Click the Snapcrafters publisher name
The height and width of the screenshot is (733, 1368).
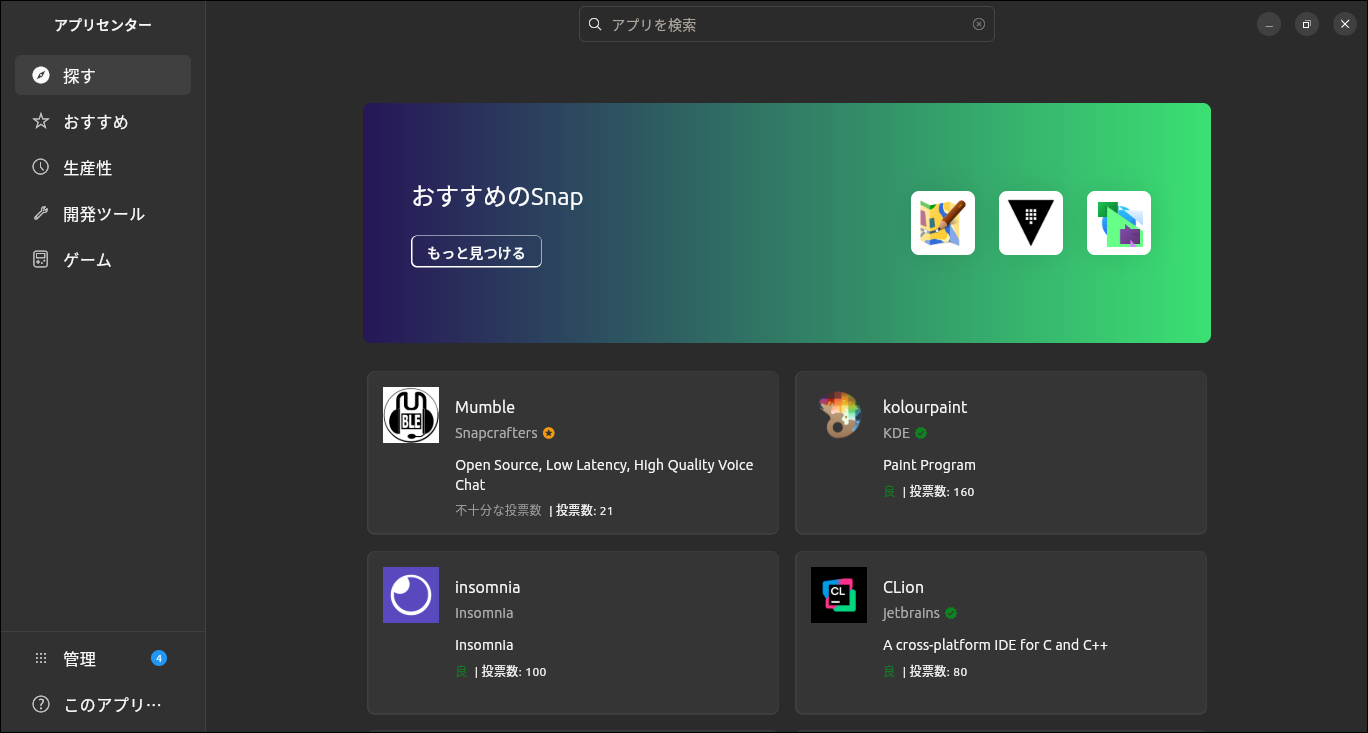[x=496, y=433]
